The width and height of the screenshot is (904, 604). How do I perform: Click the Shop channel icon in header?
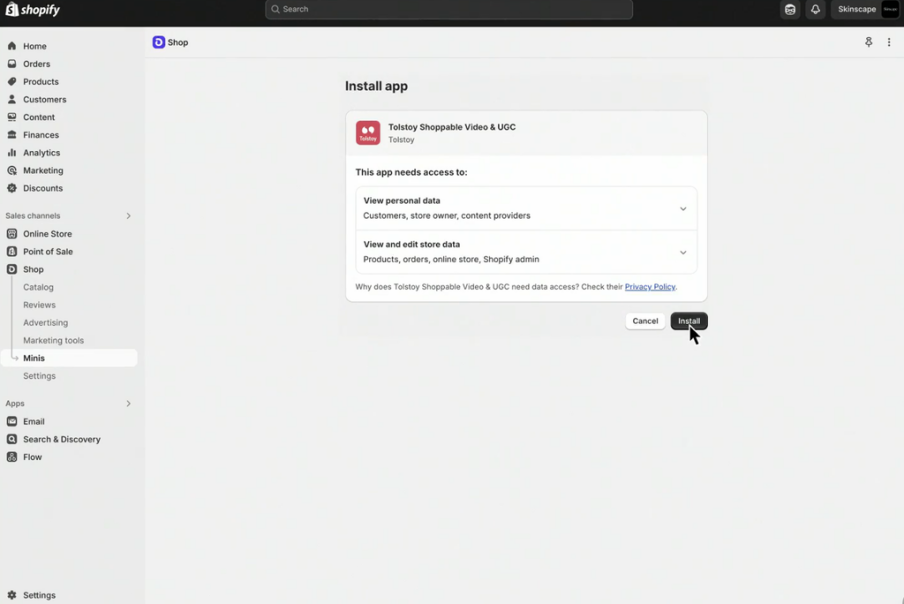tap(159, 42)
